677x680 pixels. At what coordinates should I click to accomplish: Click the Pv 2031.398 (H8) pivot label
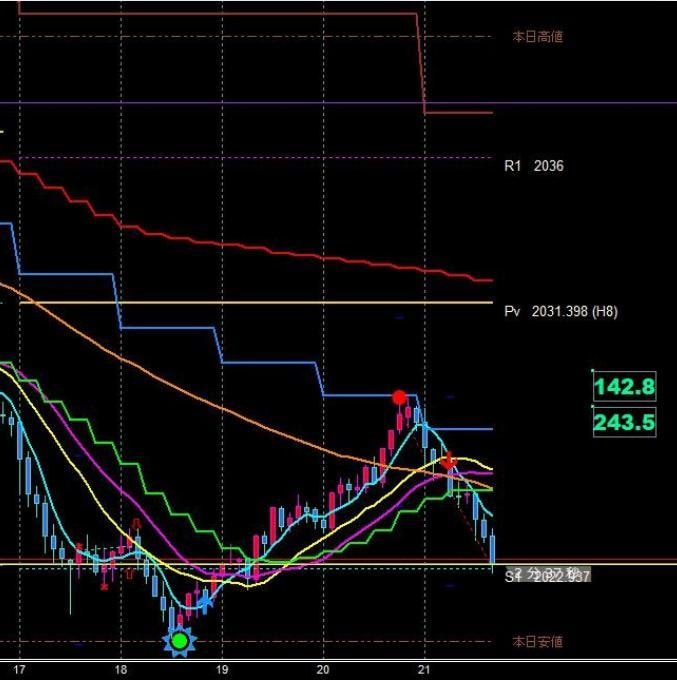(x=561, y=311)
